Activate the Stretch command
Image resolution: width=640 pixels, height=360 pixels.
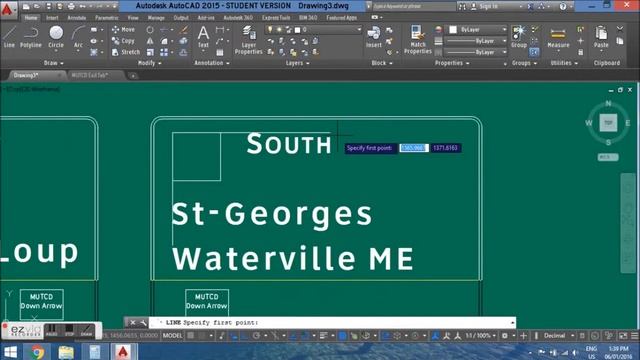(x=126, y=52)
